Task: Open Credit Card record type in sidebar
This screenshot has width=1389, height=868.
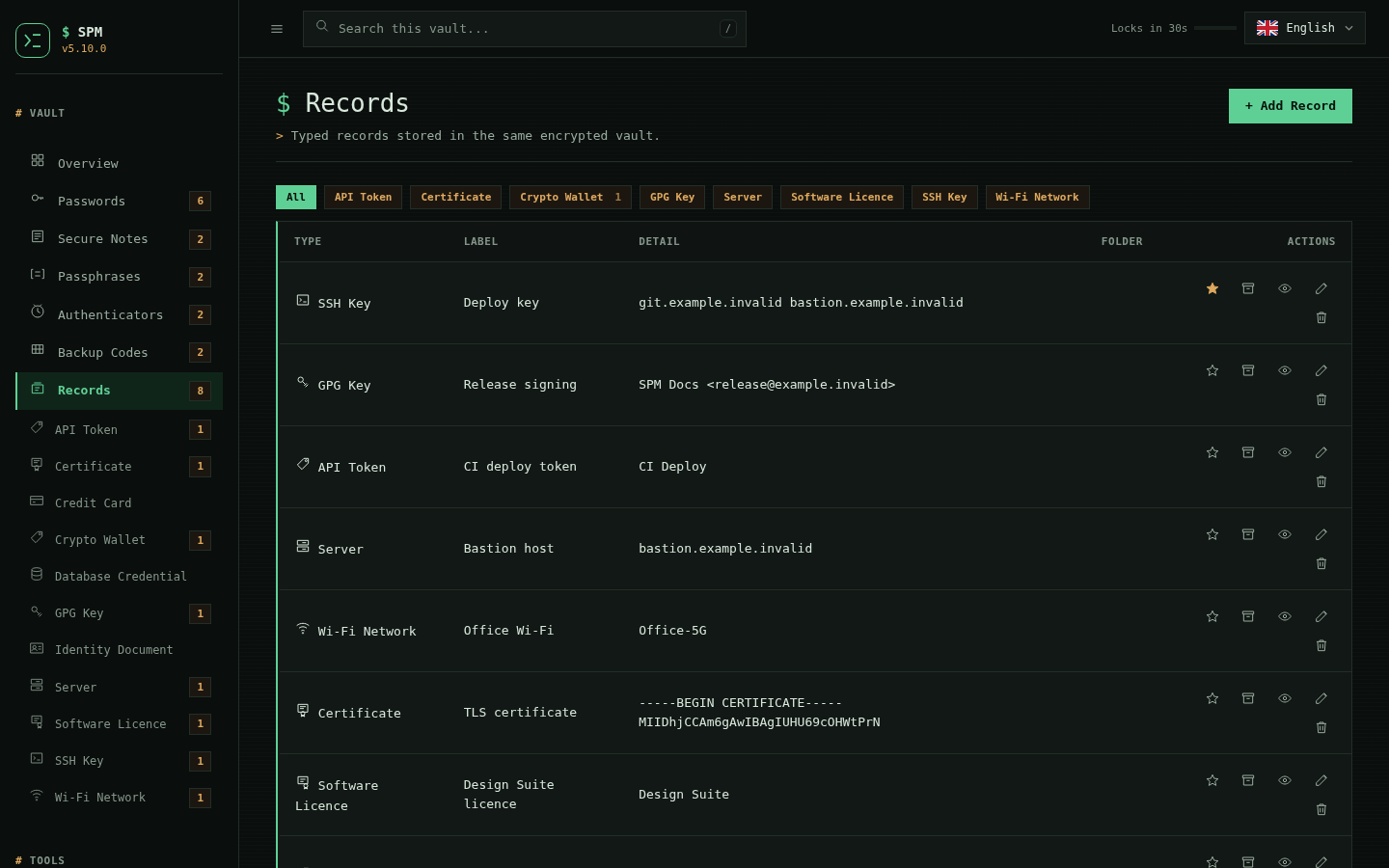Action: click(x=120, y=502)
